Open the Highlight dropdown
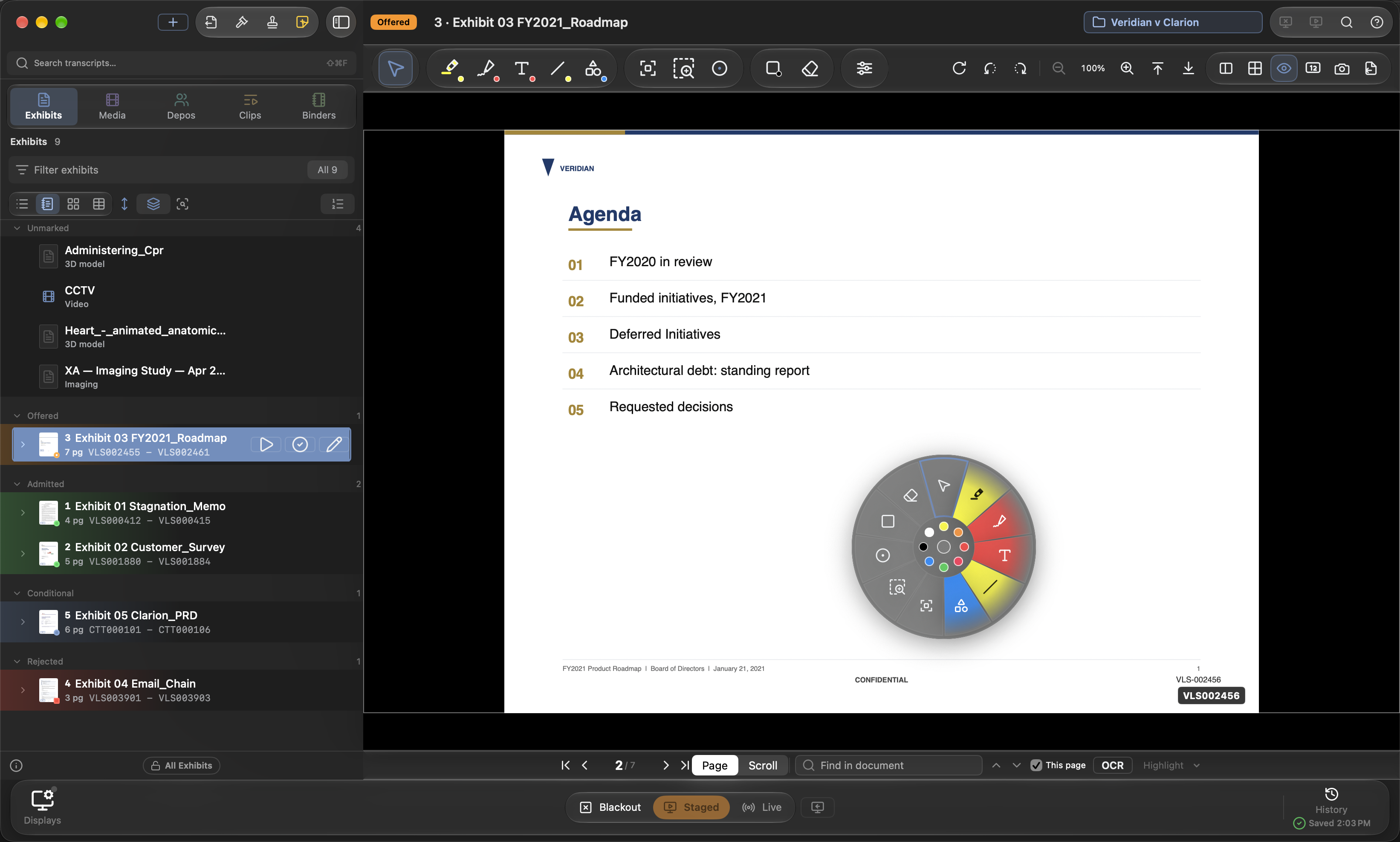 pyautogui.click(x=1171, y=765)
